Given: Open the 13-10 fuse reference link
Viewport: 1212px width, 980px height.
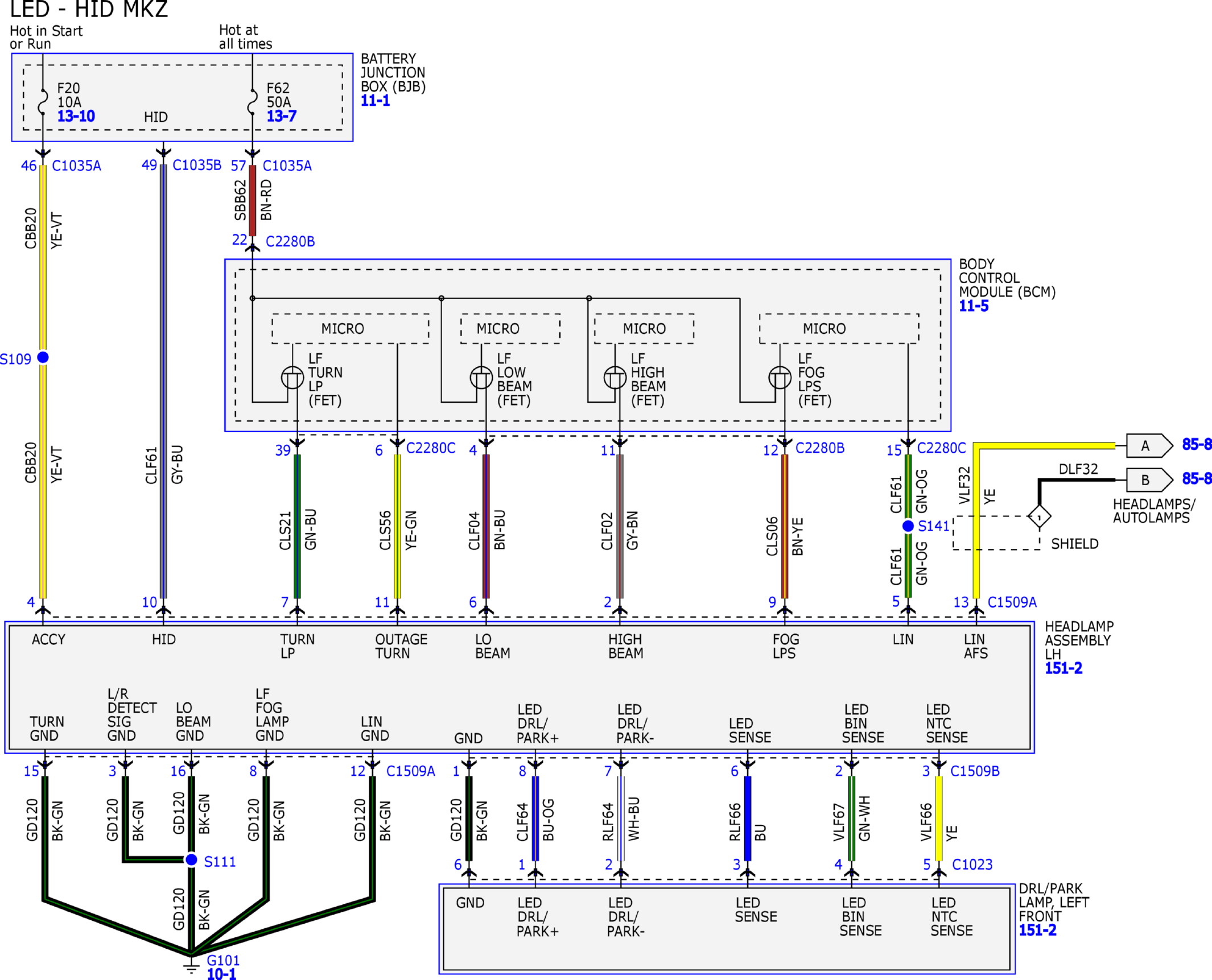Looking at the screenshot, I should tap(76, 117).
